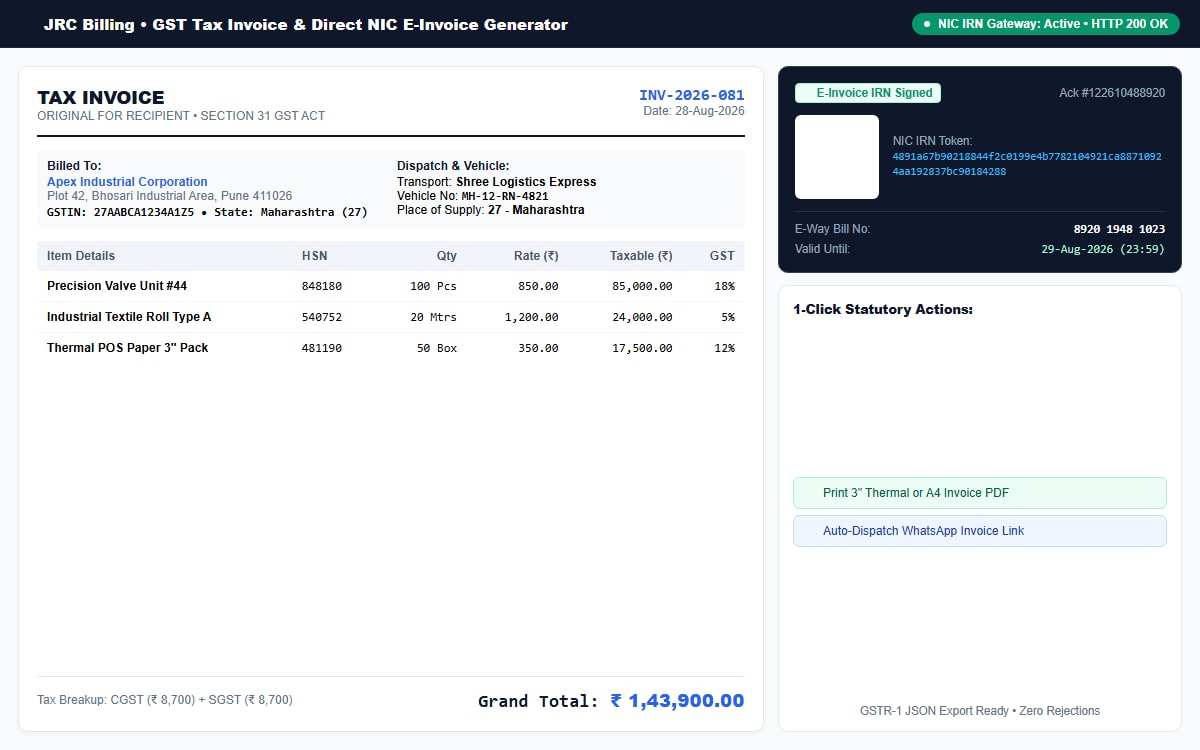This screenshot has width=1200, height=750.
Task: Click GSTR-1 JSON Export Ready footer text
Action: pos(980,711)
